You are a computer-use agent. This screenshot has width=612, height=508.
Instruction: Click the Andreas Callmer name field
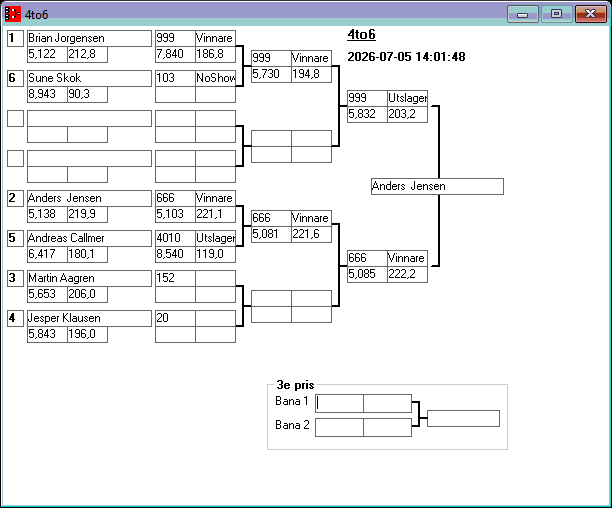click(89, 238)
